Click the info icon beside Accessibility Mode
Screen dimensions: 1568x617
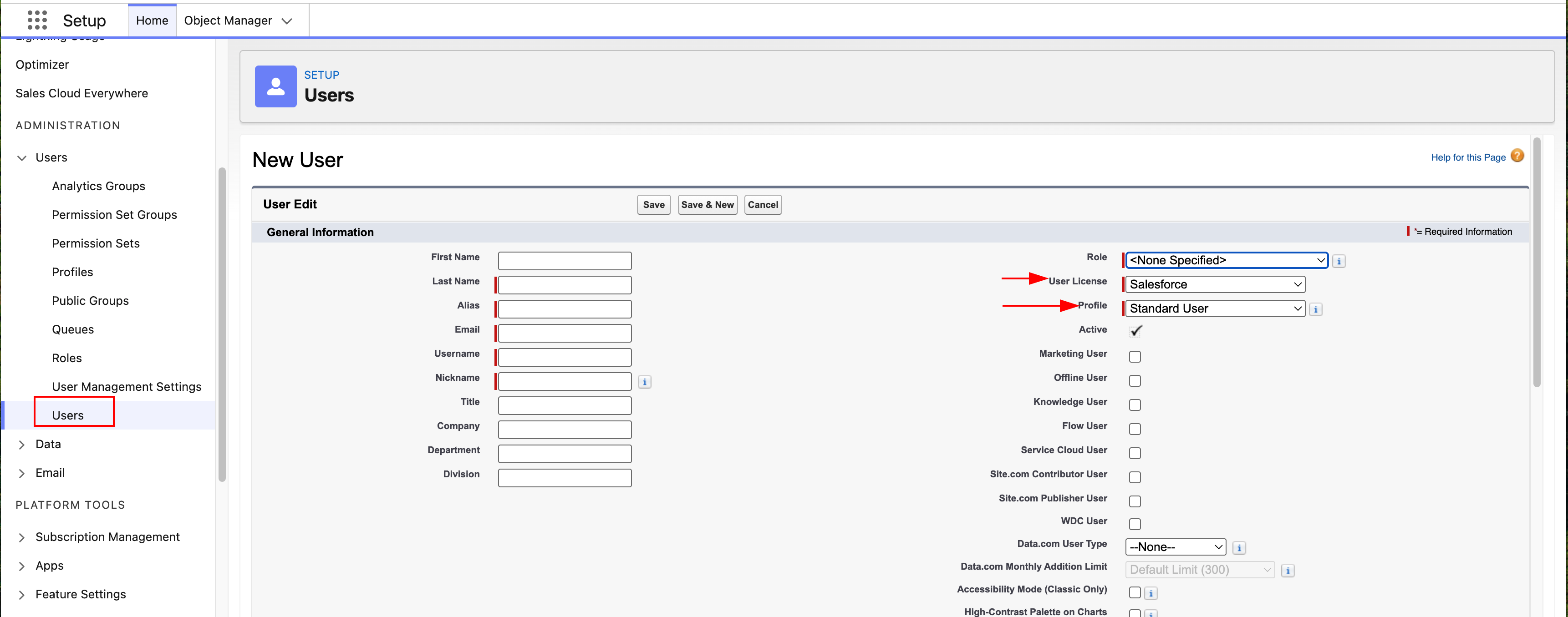coord(1151,593)
